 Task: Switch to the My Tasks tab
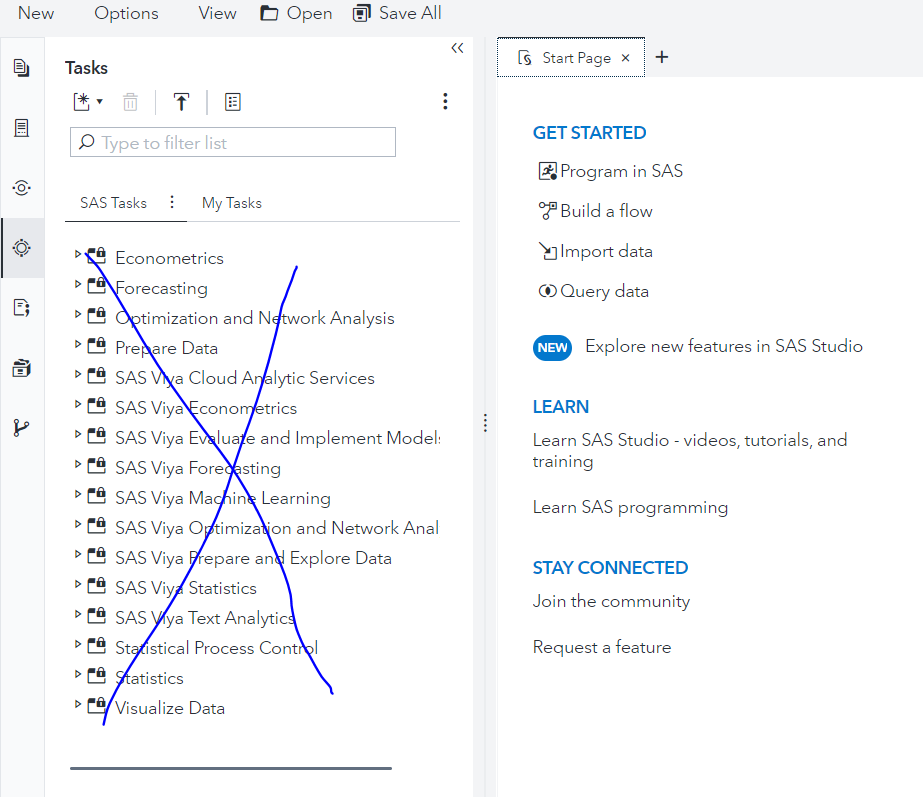[x=231, y=202]
